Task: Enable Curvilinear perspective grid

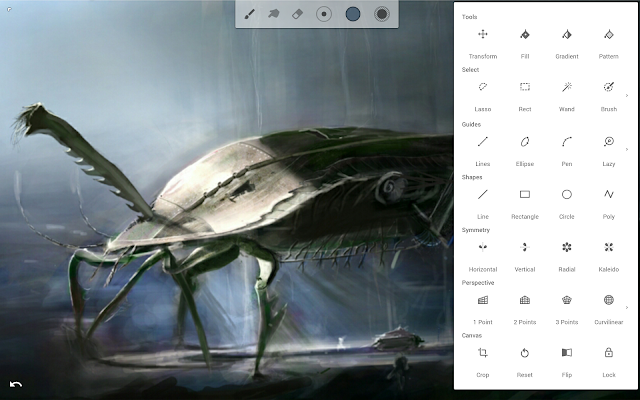Action: (x=609, y=300)
